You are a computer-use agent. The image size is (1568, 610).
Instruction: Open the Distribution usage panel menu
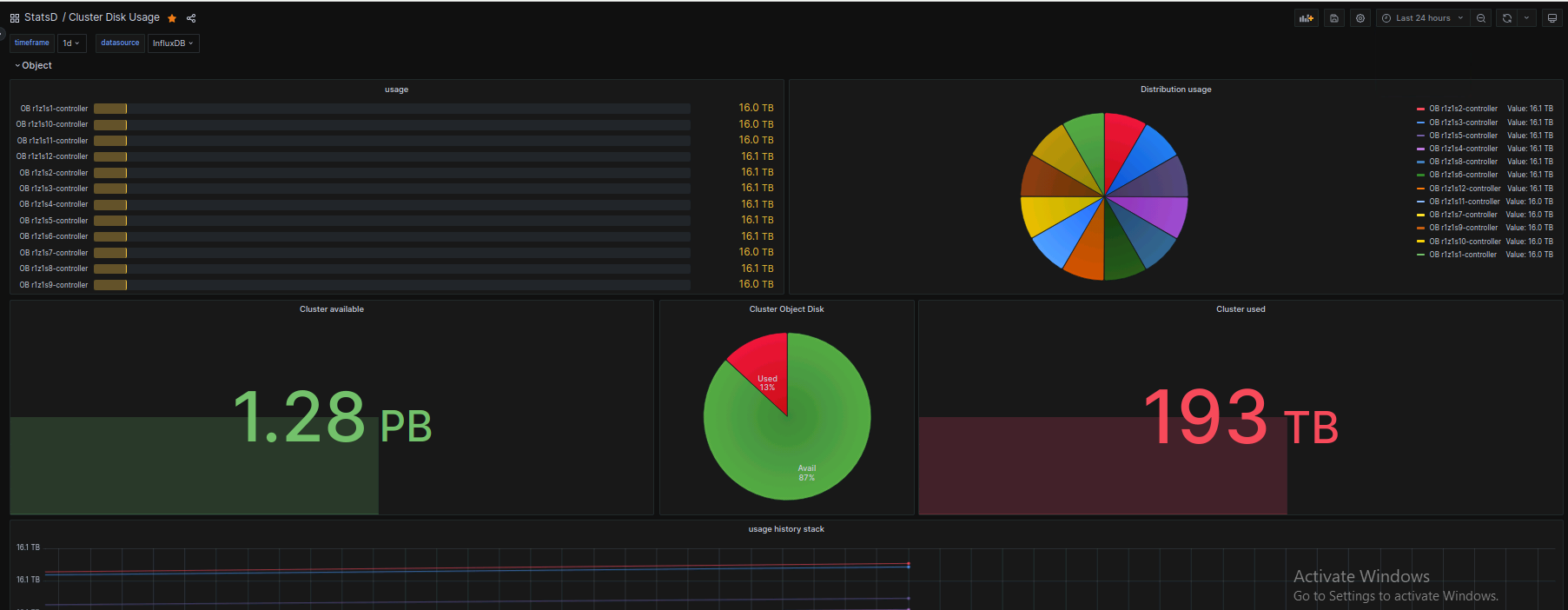tap(1175, 90)
